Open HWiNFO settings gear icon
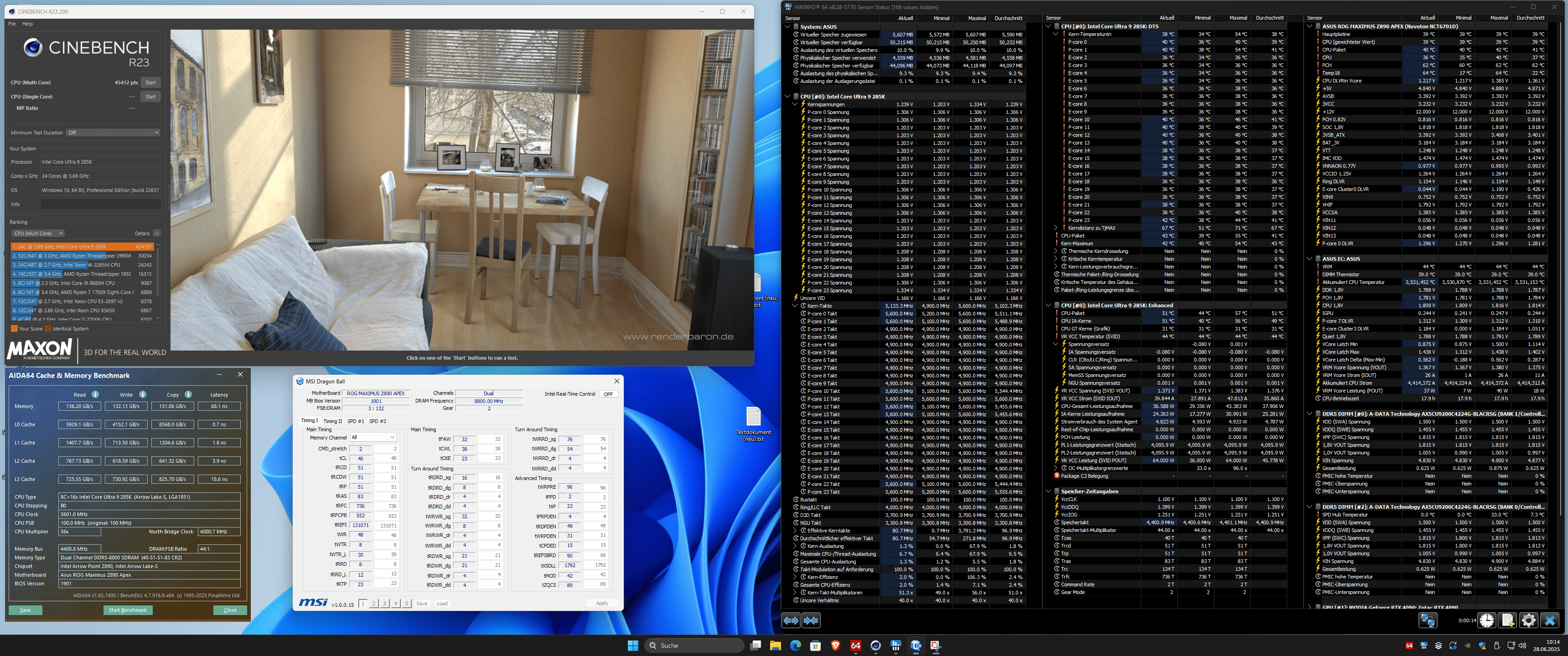This screenshot has height=656, width=1568. (x=1528, y=620)
